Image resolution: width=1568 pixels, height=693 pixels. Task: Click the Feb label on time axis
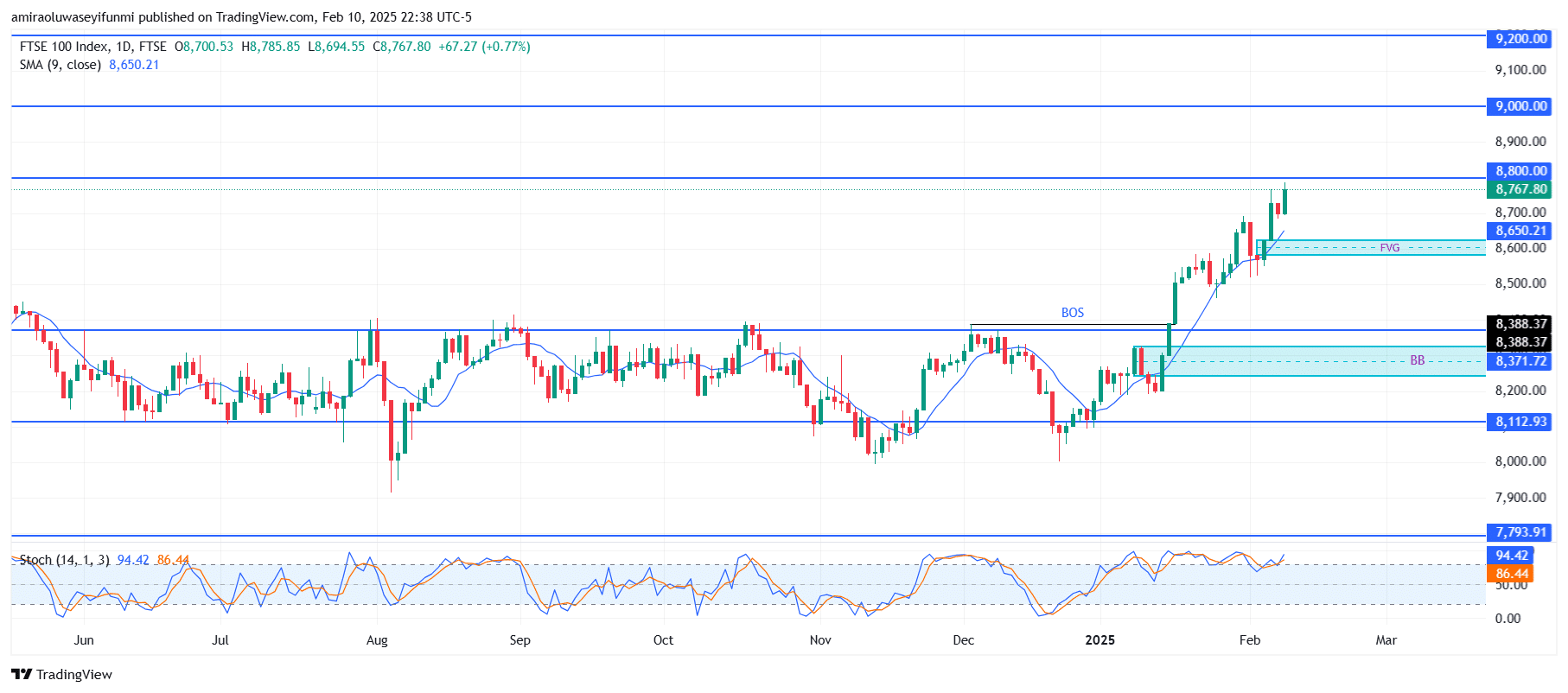pos(1250,640)
